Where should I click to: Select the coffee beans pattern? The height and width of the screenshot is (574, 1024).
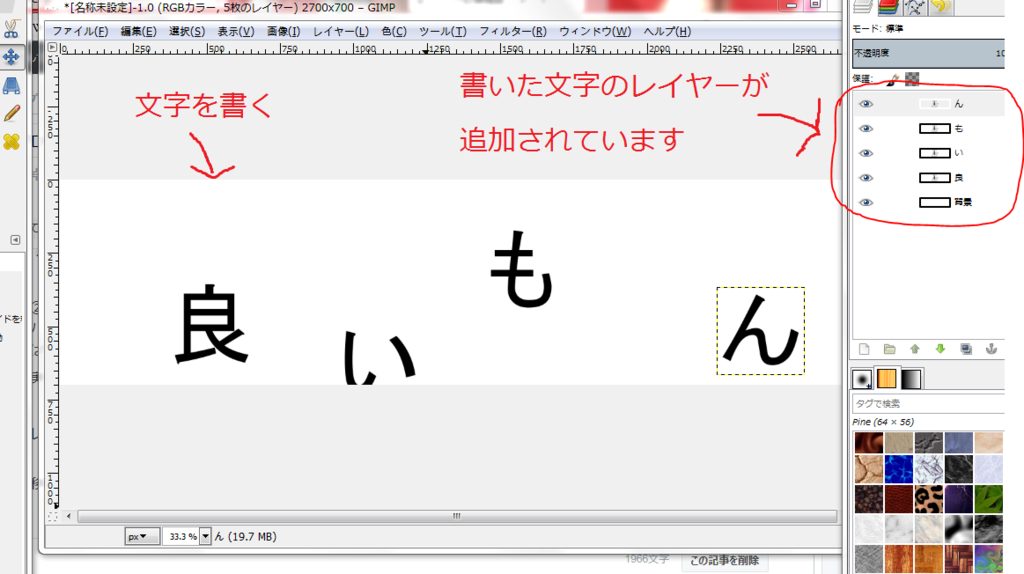[869, 500]
